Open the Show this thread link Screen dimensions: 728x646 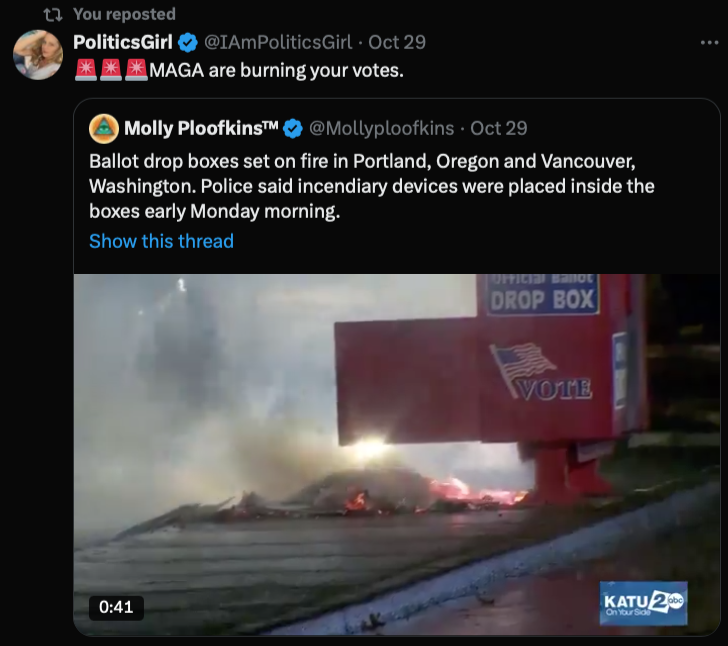(161, 241)
